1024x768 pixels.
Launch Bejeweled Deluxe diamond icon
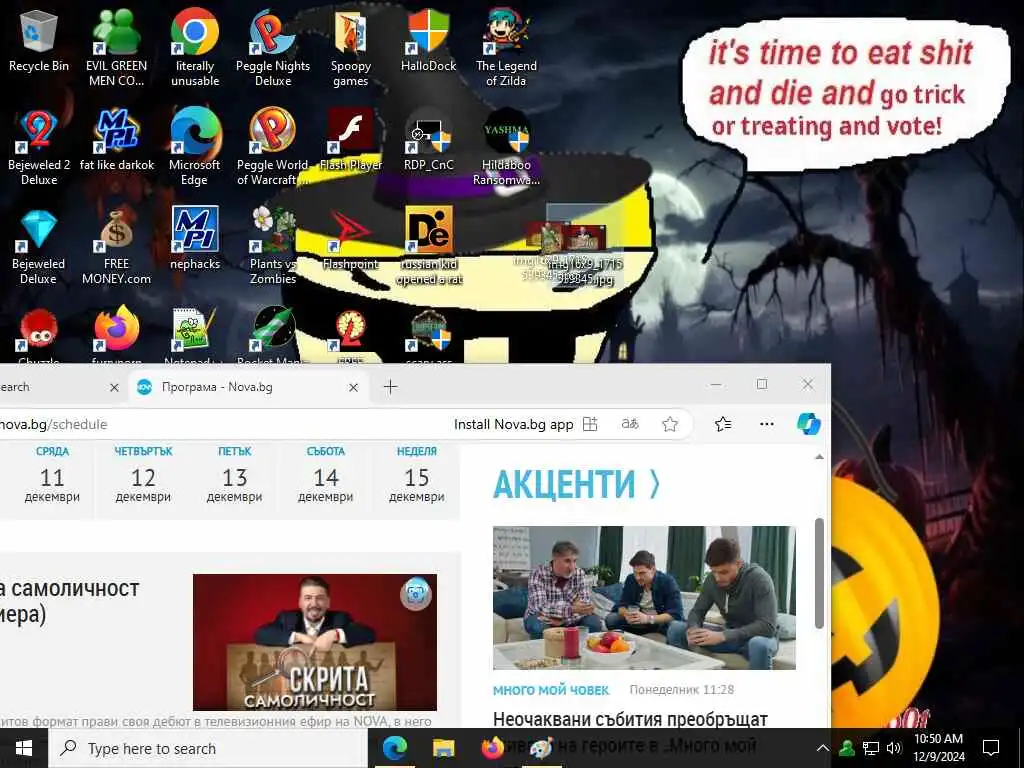39,247
